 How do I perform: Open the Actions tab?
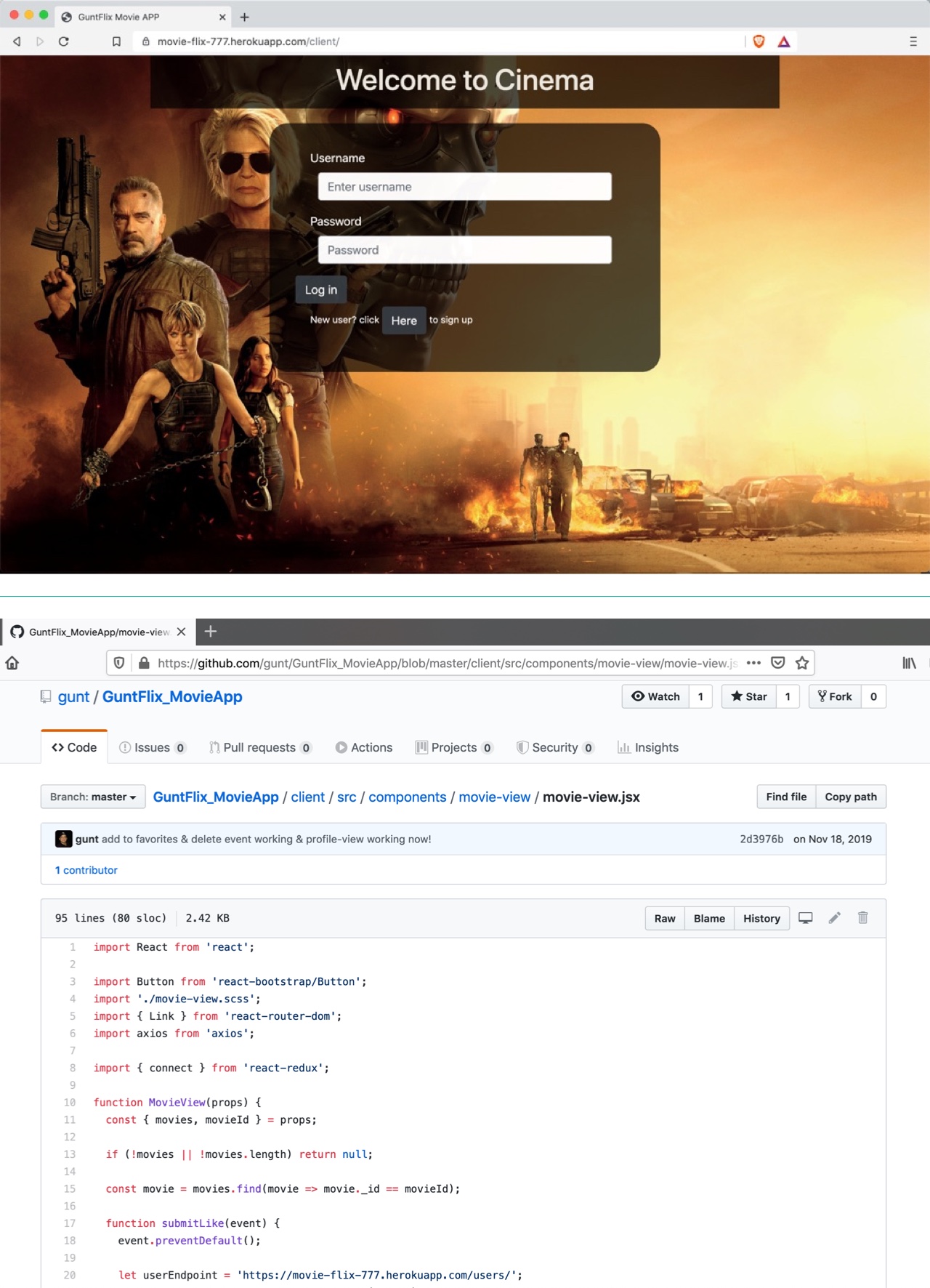click(x=364, y=747)
